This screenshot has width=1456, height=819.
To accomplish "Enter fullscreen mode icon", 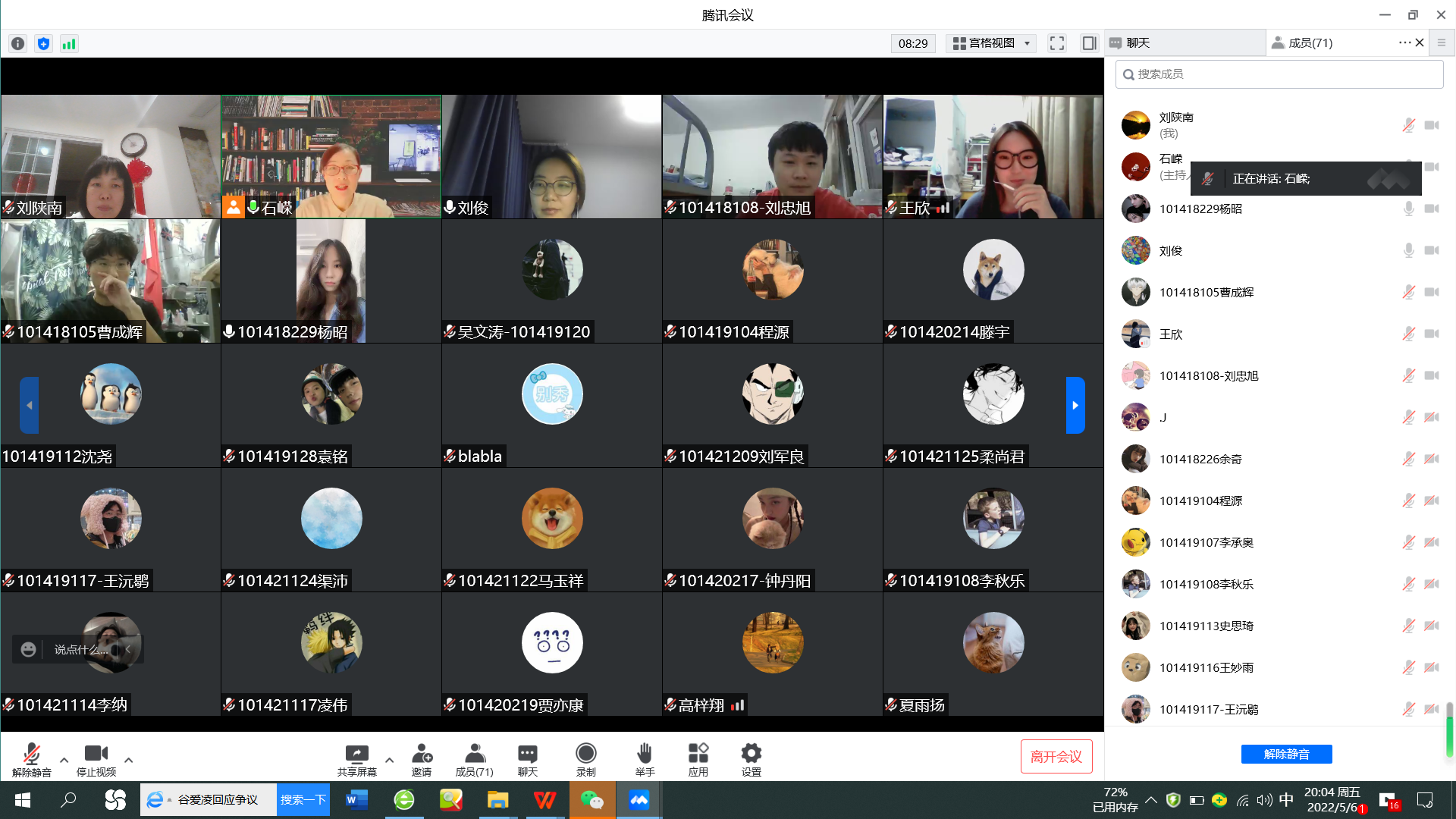I will [x=1057, y=43].
